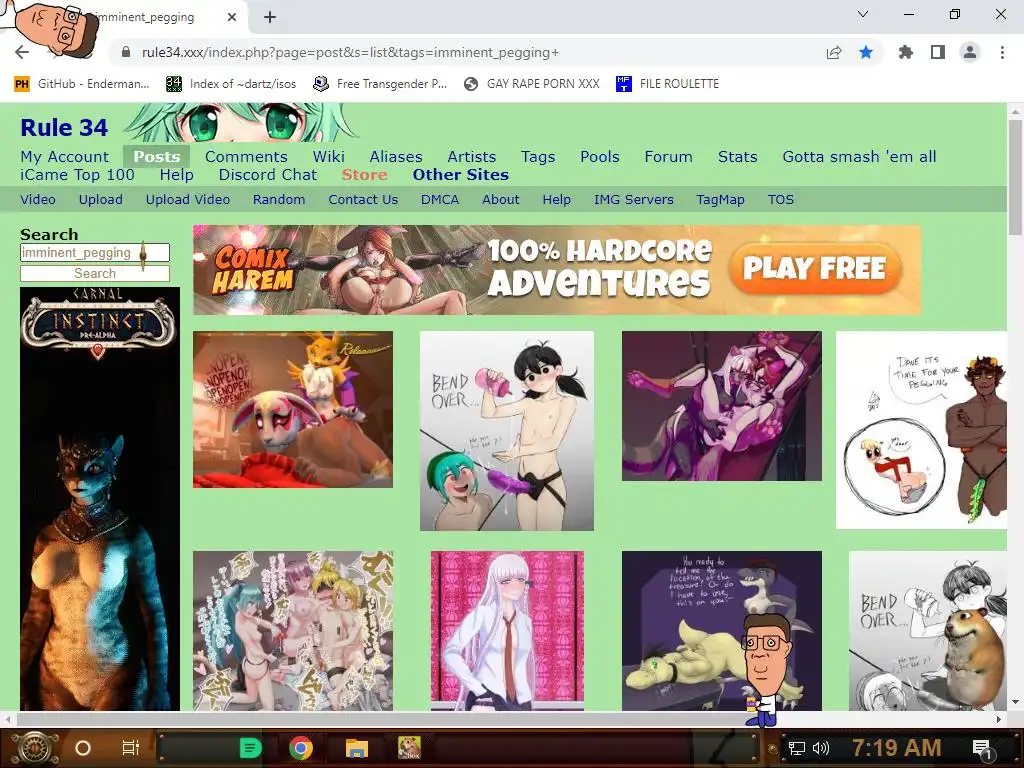Open iCame Top 100 link
The width and height of the screenshot is (1024, 768).
tap(77, 175)
